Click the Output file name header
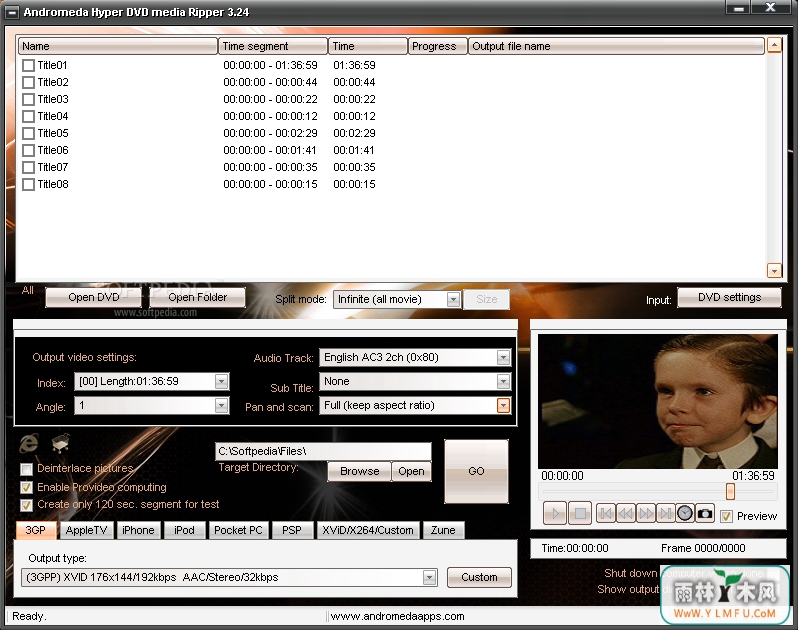This screenshot has height=630, width=798. [x=616, y=46]
